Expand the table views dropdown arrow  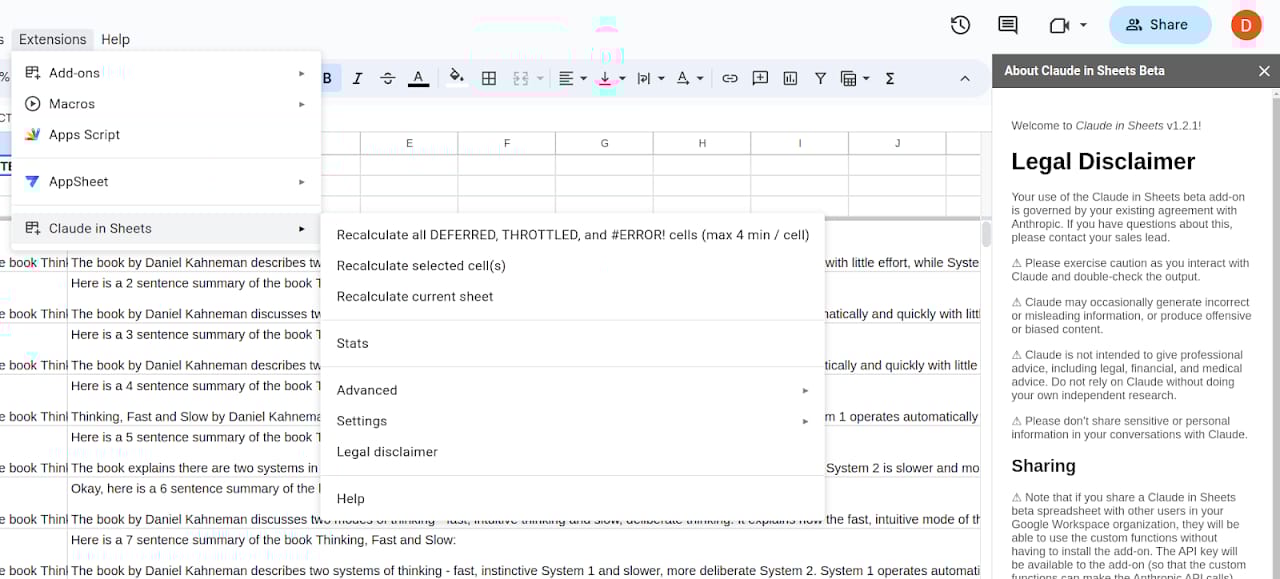[865, 78]
